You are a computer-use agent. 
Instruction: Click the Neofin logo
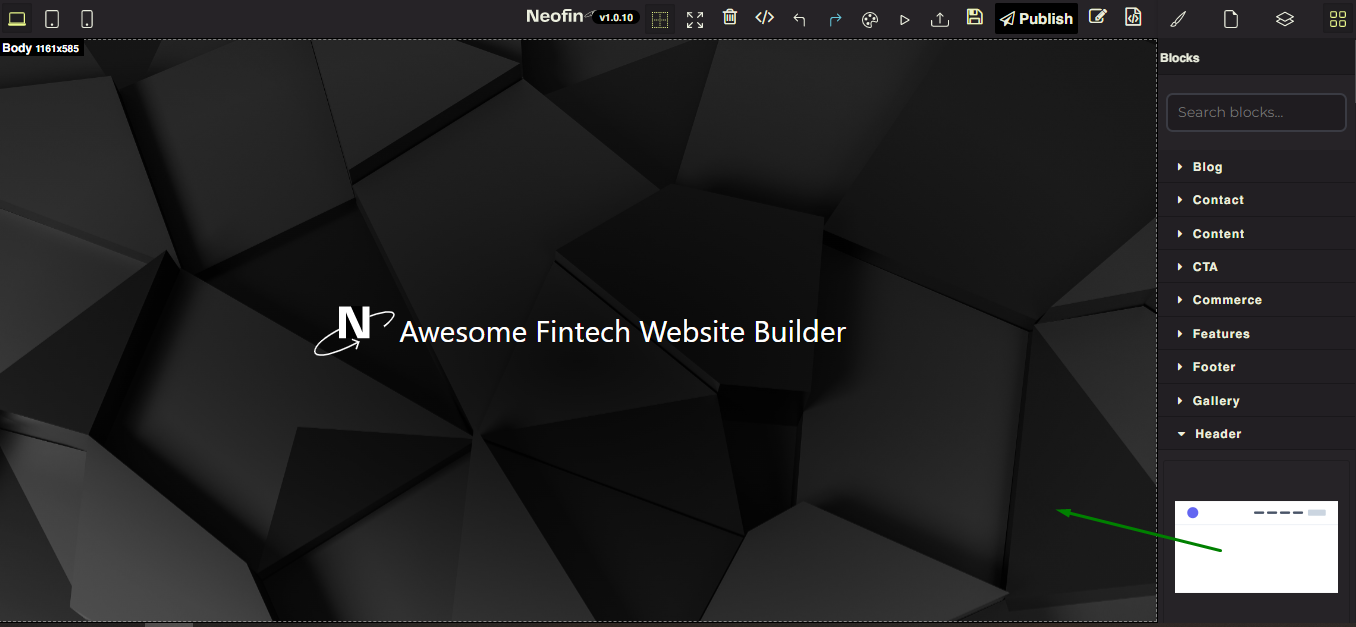pos(558,17)
